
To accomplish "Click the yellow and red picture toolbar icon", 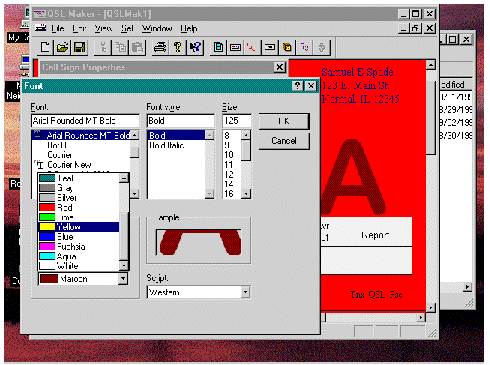I will pyautogui.click(x=287, y=47).
